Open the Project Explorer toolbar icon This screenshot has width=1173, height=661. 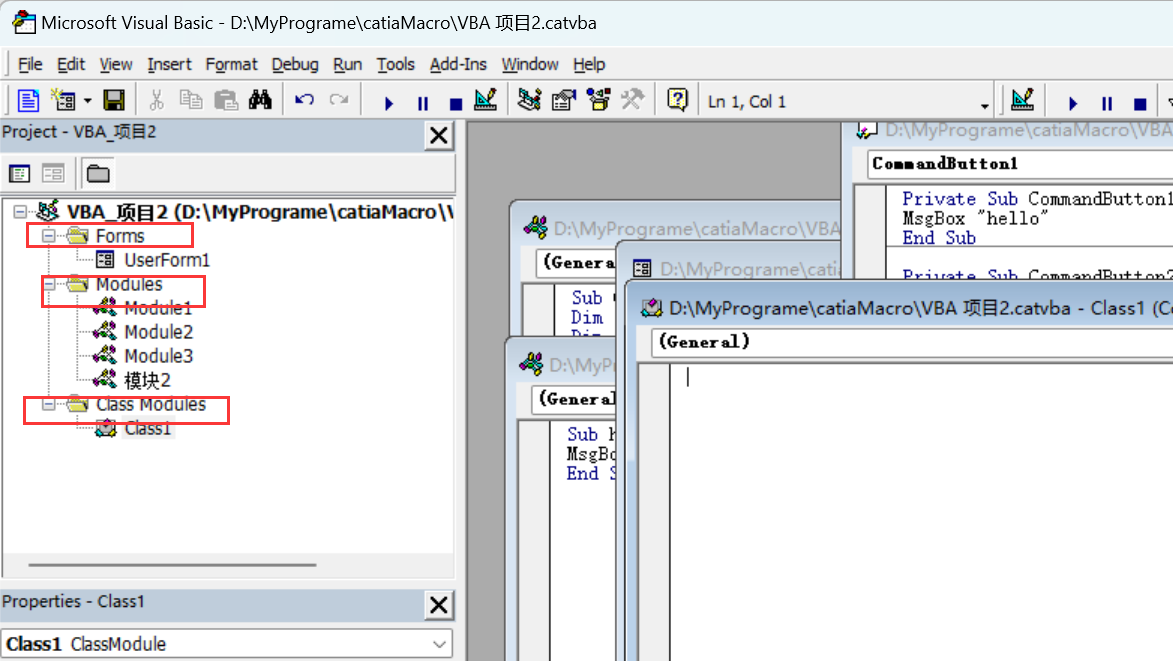(x=530, y=100)
